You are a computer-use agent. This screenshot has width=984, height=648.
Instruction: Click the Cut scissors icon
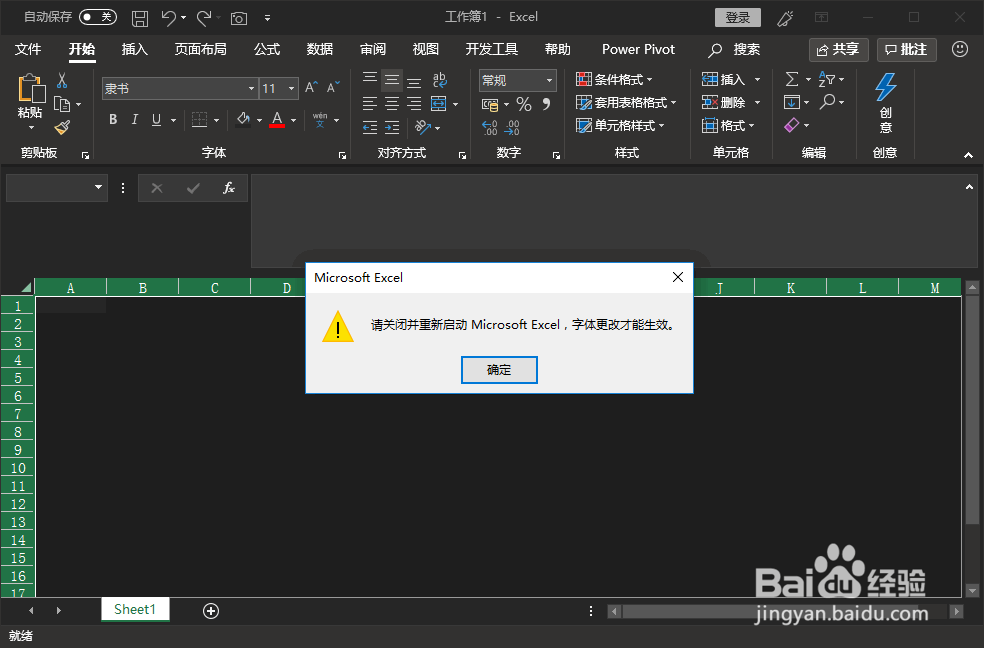click(62, 80)
